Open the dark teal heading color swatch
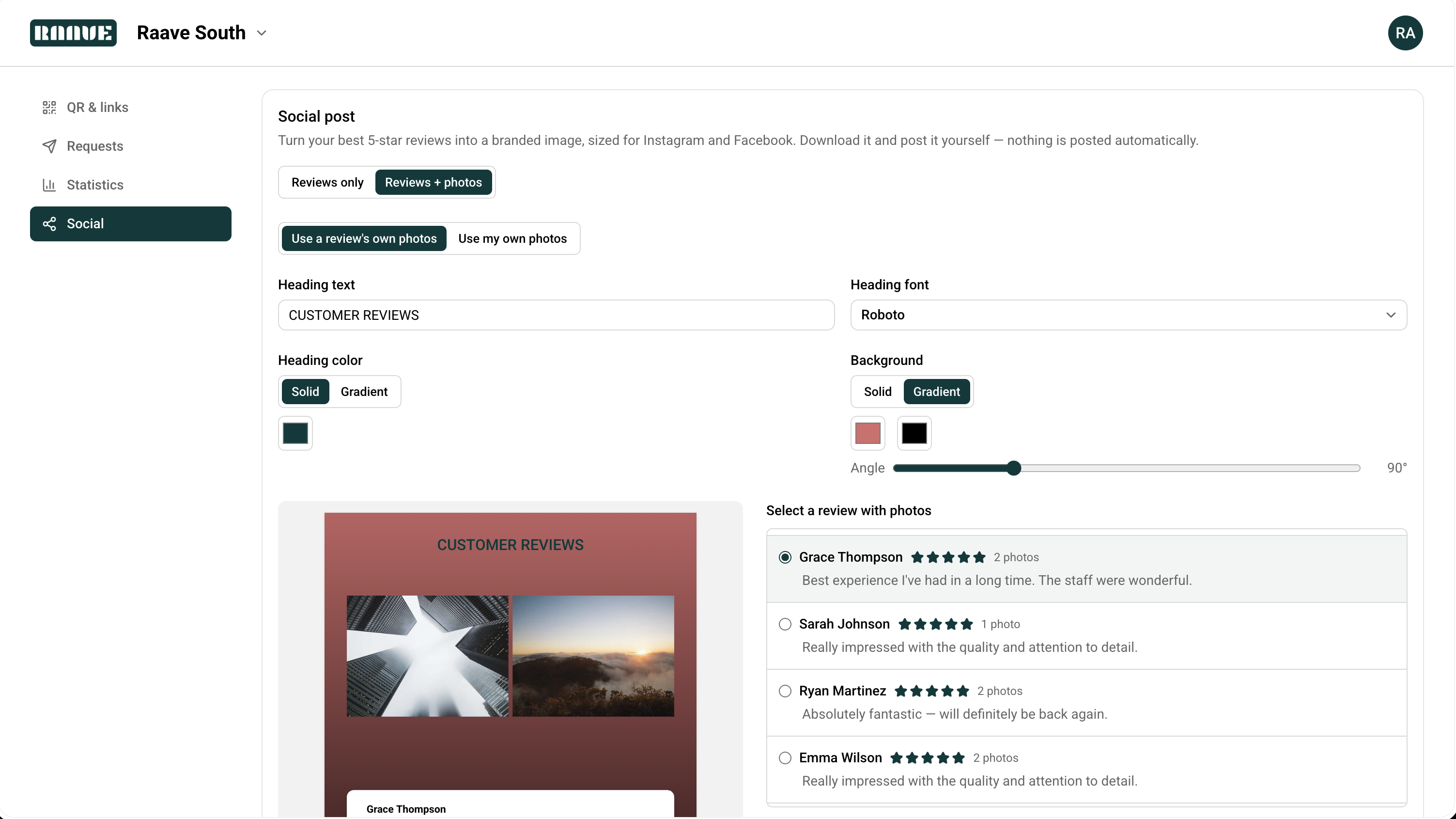This screenshot has height=819, width=1456. tap(295, 433)
